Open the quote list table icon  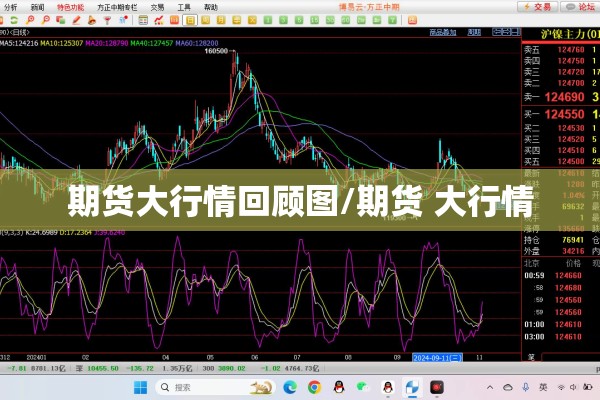(143, 20)
